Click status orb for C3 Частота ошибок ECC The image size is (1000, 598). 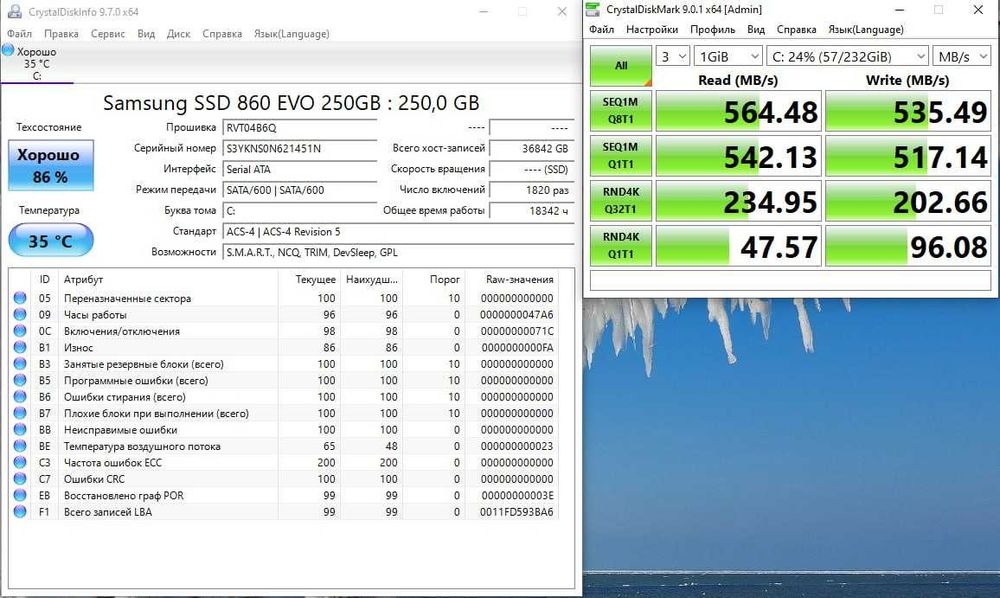[x=20, y=462]
